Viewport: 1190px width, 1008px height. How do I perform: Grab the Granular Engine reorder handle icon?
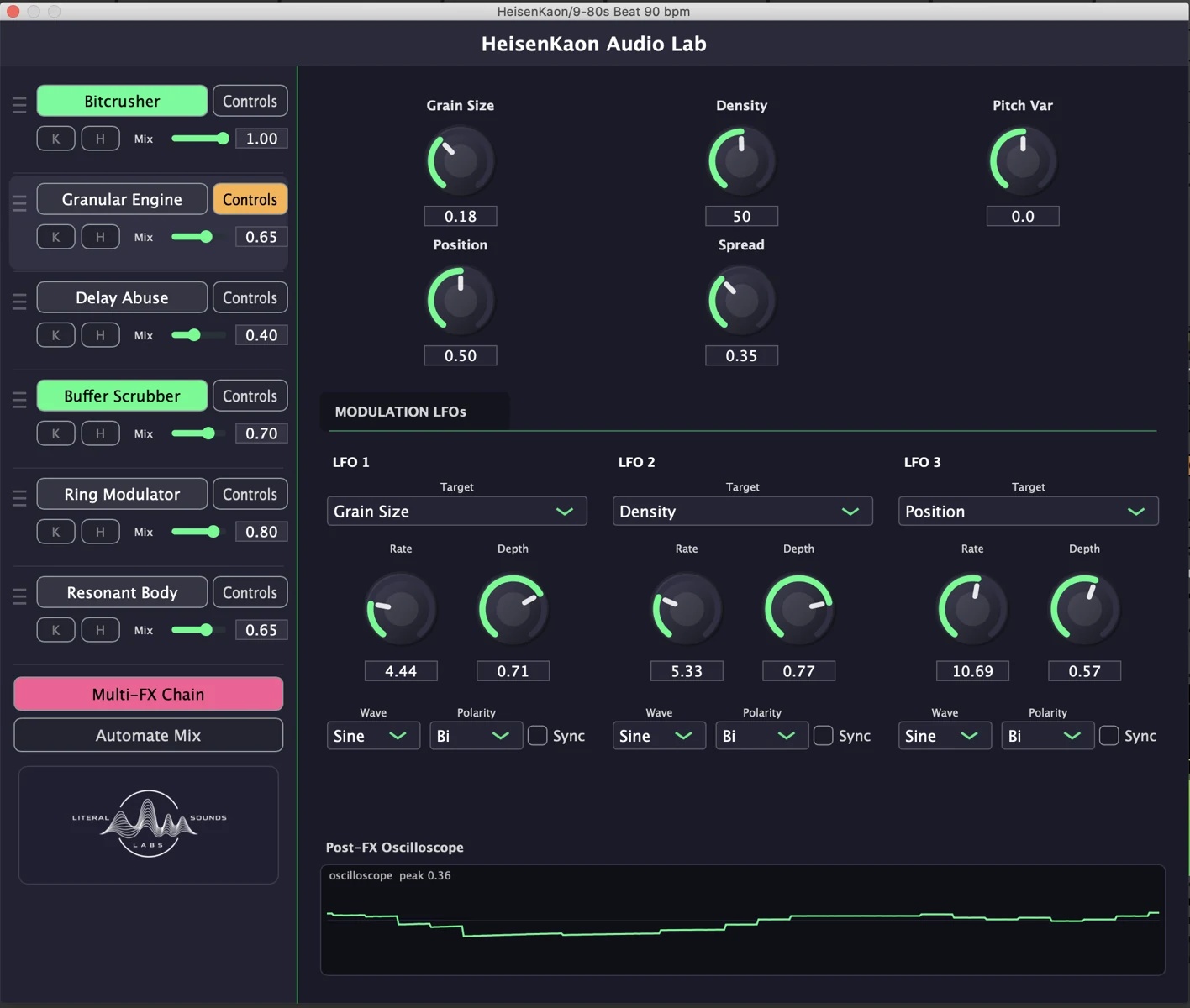coord(19,203)
